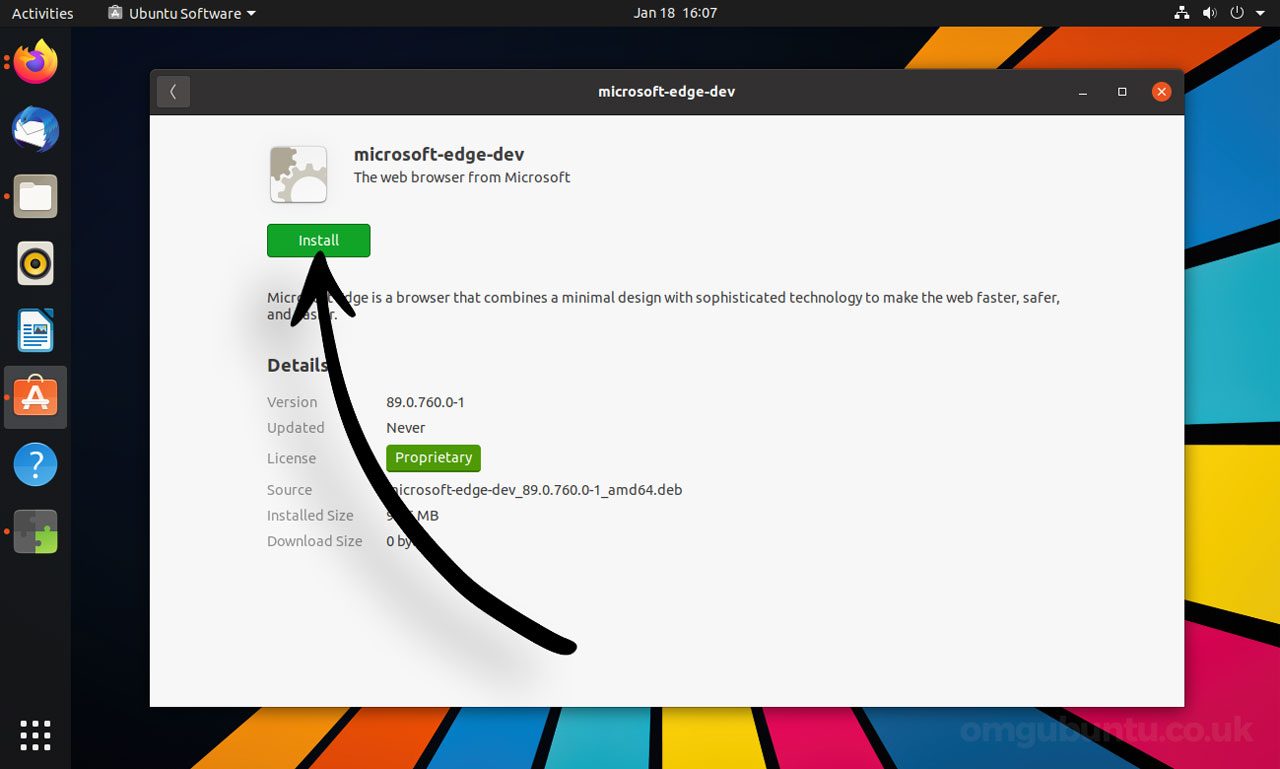Click the network status icon
This screenshot has height=769, width=1280.
[x=1182, y=13]
